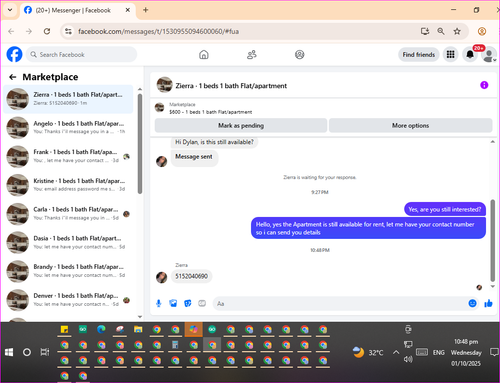
Task: Click Zierra's message 5152040690
Action: pyautogui.click(x=191, y=276)
